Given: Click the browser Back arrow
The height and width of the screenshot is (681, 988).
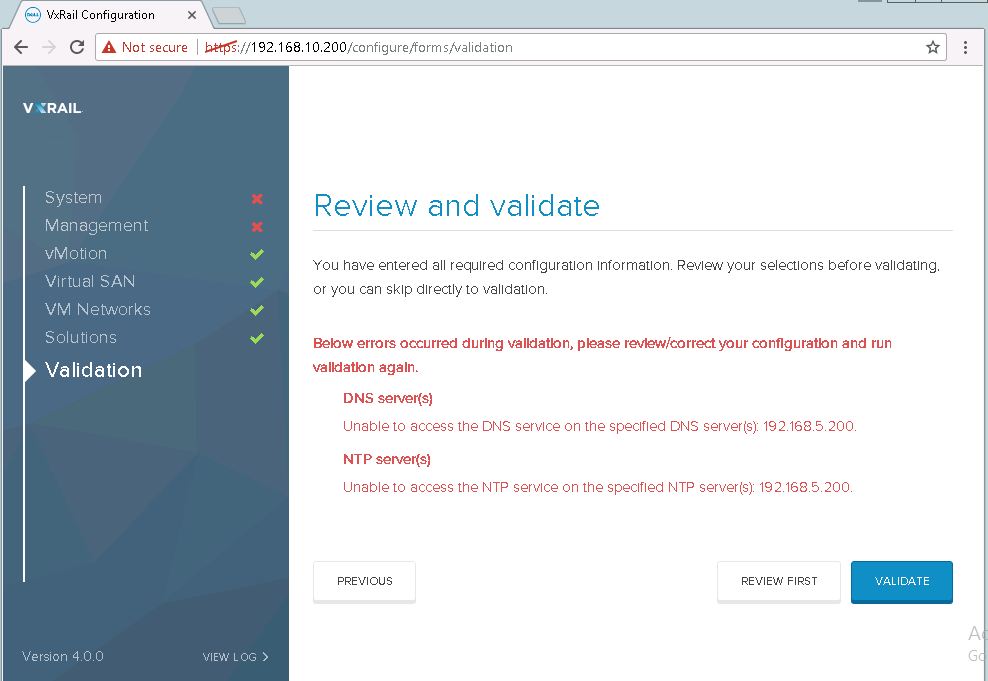Looking at the screenshot, I should coord(21,47).
